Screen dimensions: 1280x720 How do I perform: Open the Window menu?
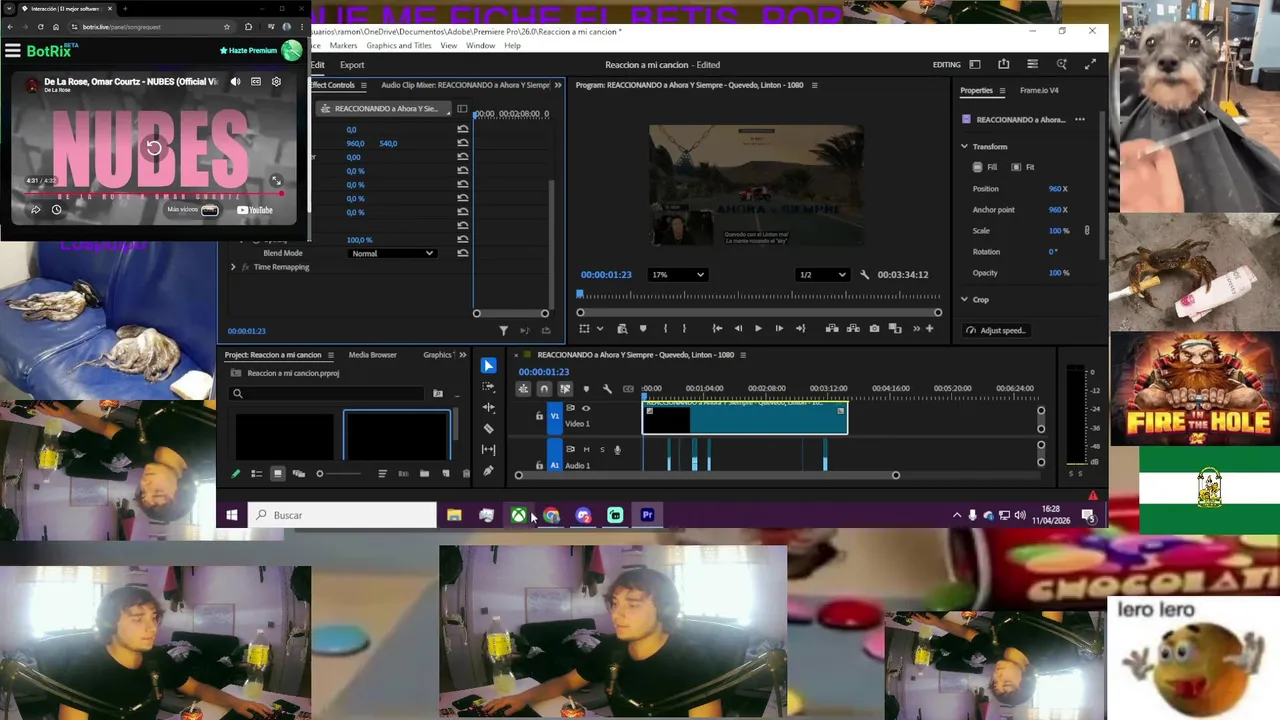pos(480,46)
